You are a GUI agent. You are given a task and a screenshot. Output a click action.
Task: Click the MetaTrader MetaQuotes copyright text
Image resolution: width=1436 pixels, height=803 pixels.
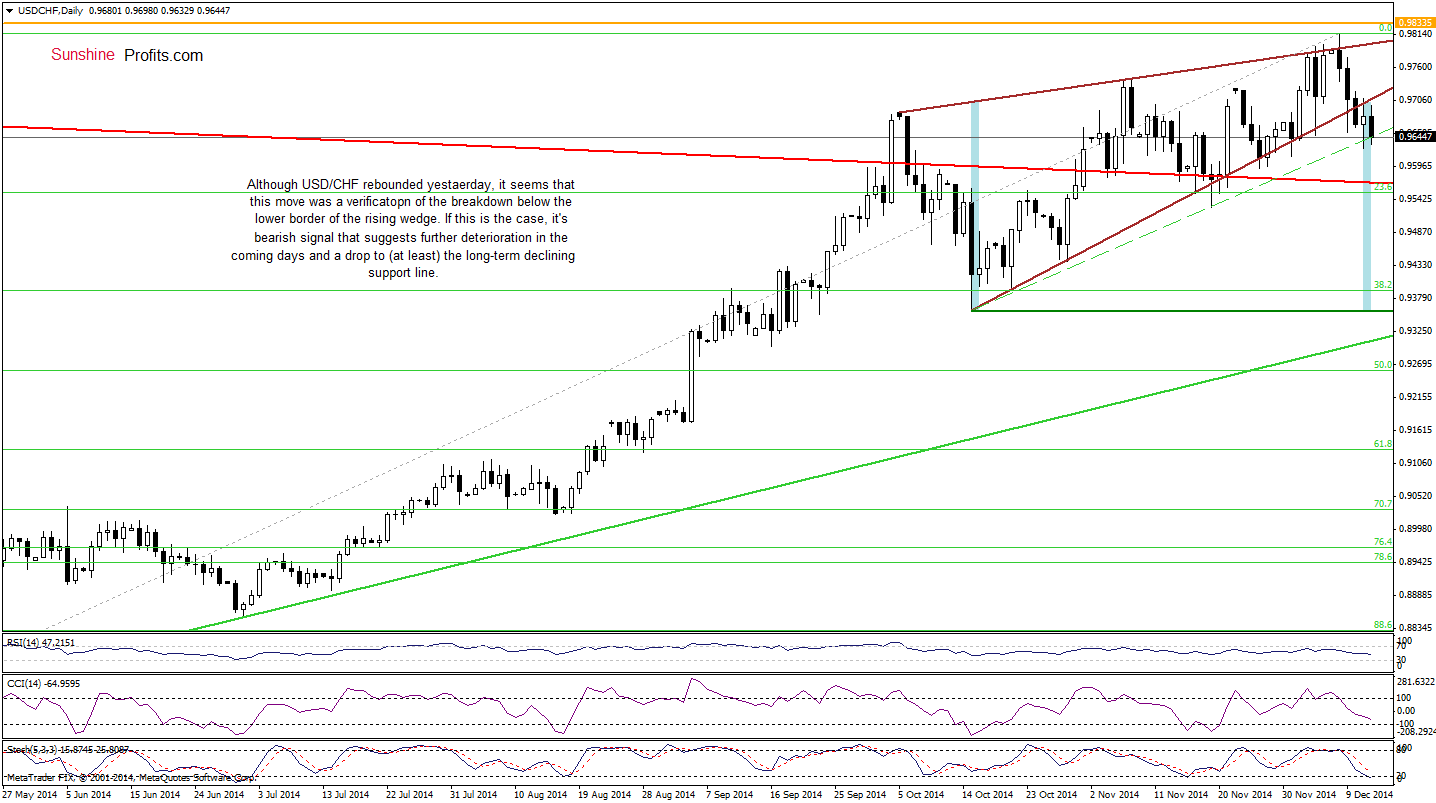130,777
